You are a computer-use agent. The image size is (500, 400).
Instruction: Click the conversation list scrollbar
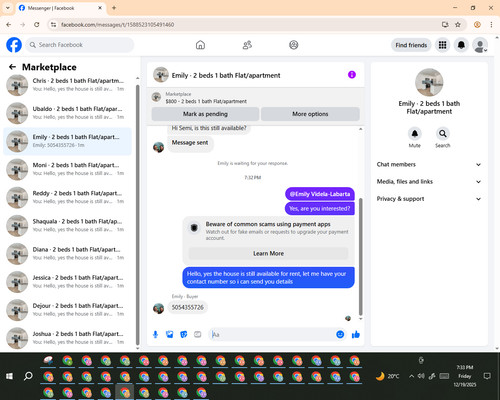(138, 215)
